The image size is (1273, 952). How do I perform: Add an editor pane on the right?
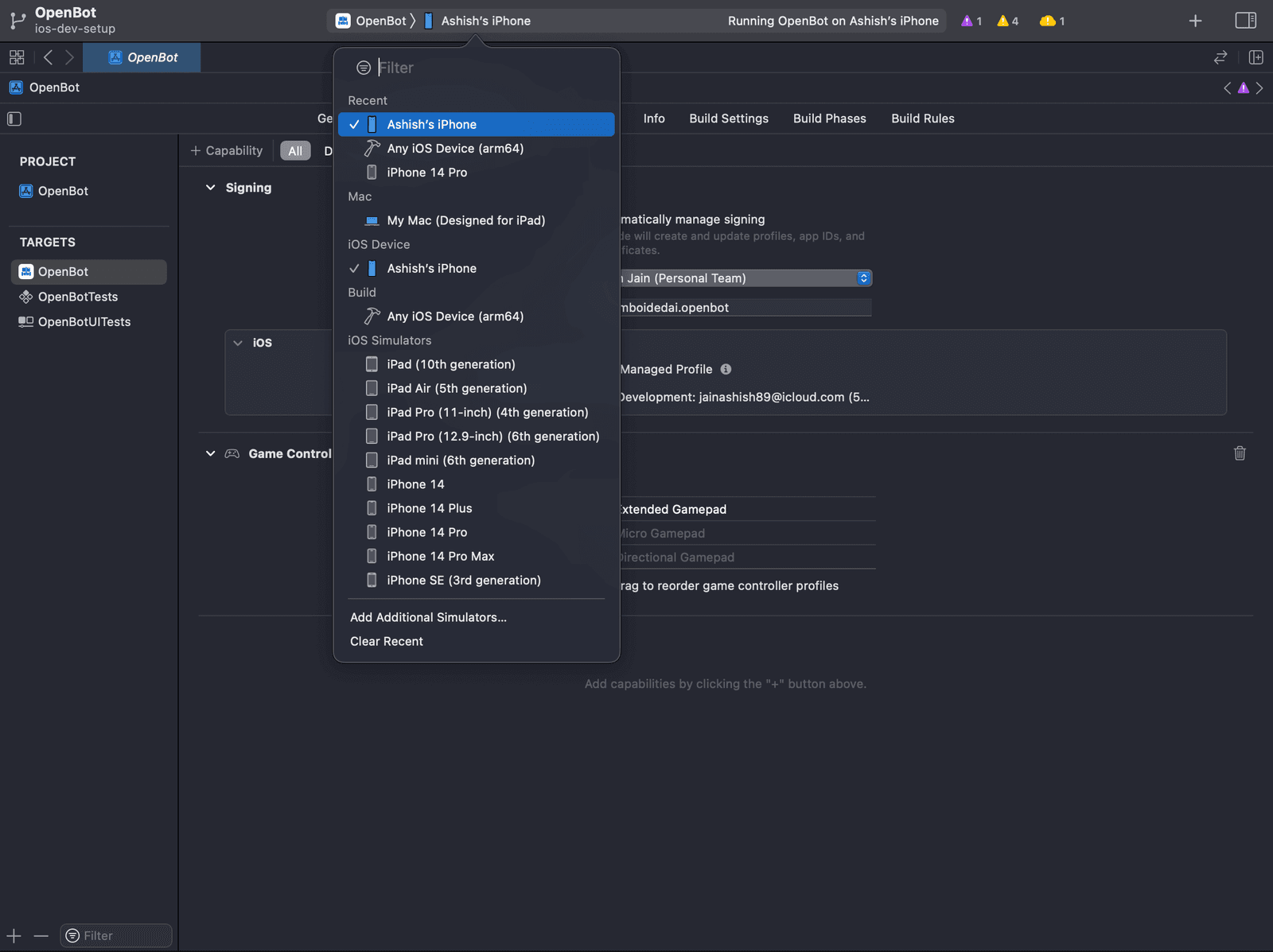1256,57
